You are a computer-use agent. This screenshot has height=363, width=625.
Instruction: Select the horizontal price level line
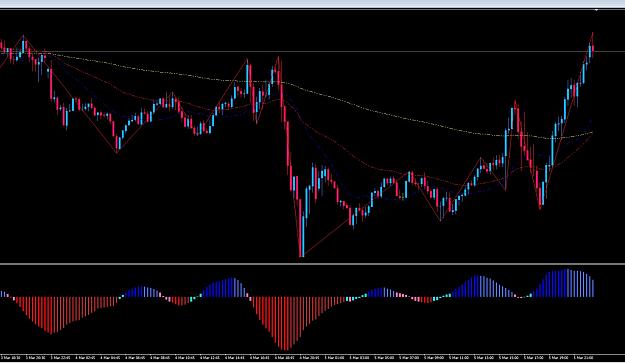(x=312, y=51)
